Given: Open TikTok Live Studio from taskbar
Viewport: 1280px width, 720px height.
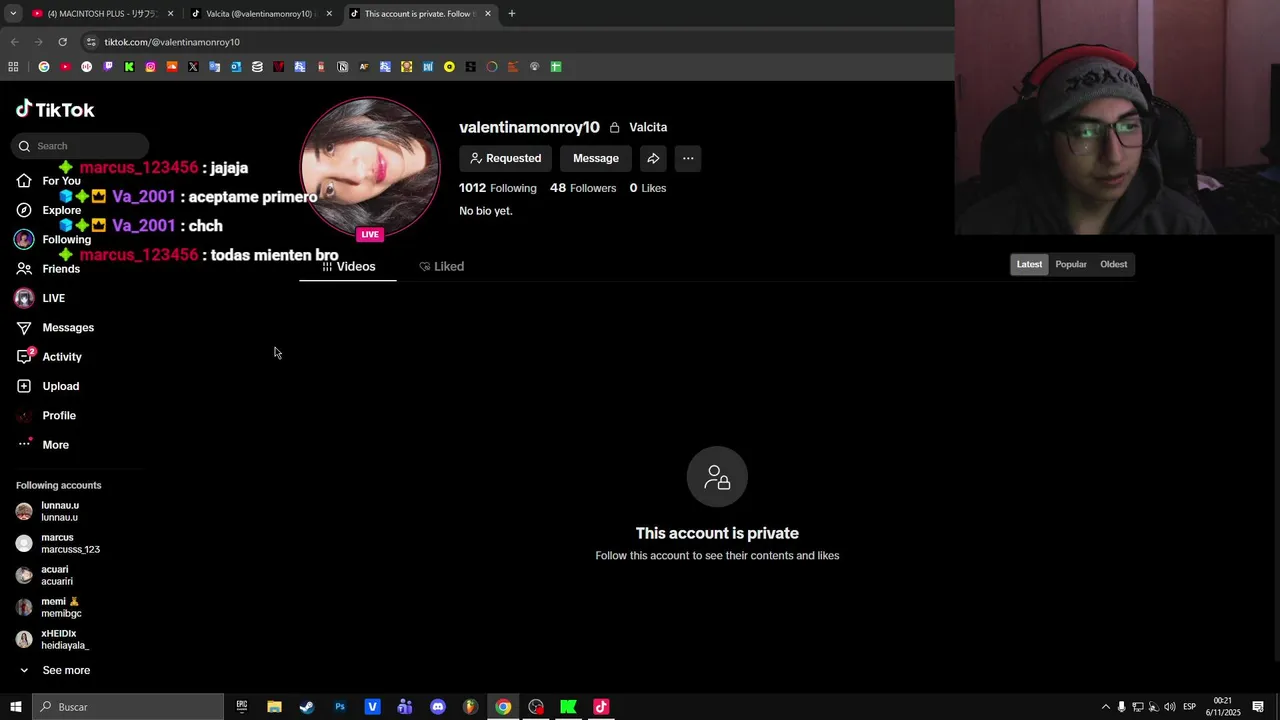Looking at the screenshot, I should (x=601, y=707).
